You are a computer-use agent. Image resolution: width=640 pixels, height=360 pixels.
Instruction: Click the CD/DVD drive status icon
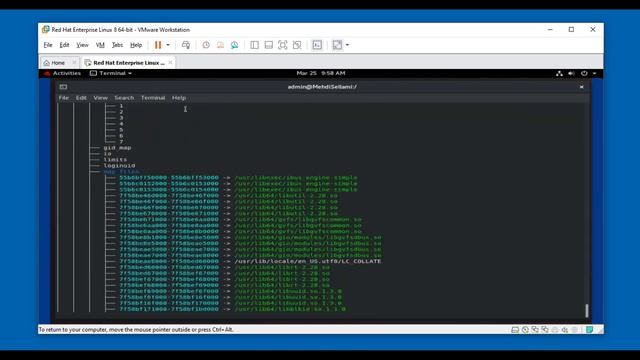coord(525,330)
